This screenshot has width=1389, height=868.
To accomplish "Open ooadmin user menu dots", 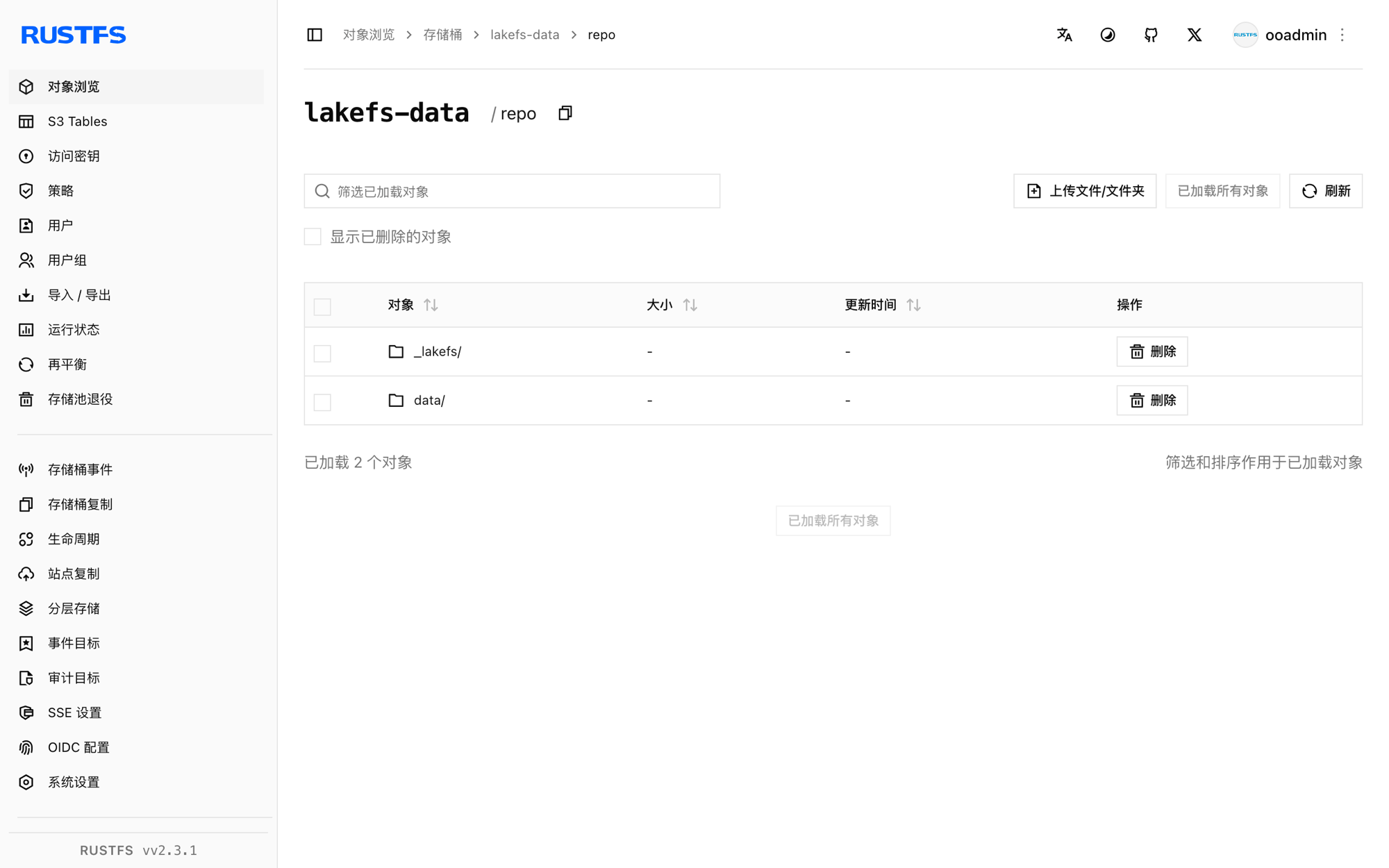I will pos(1342,35).
